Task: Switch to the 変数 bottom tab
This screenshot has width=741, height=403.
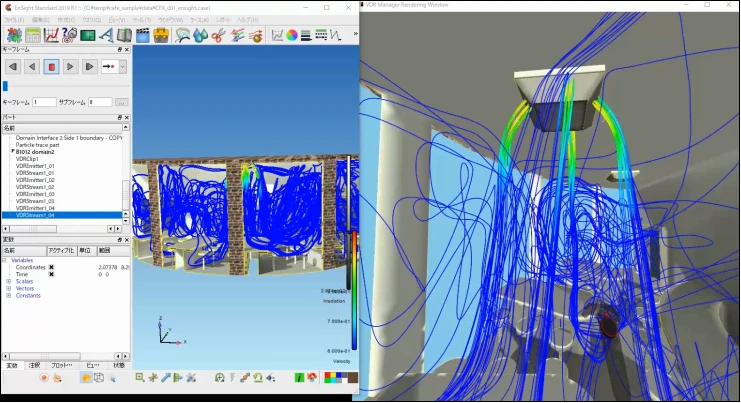Action: 12,365
